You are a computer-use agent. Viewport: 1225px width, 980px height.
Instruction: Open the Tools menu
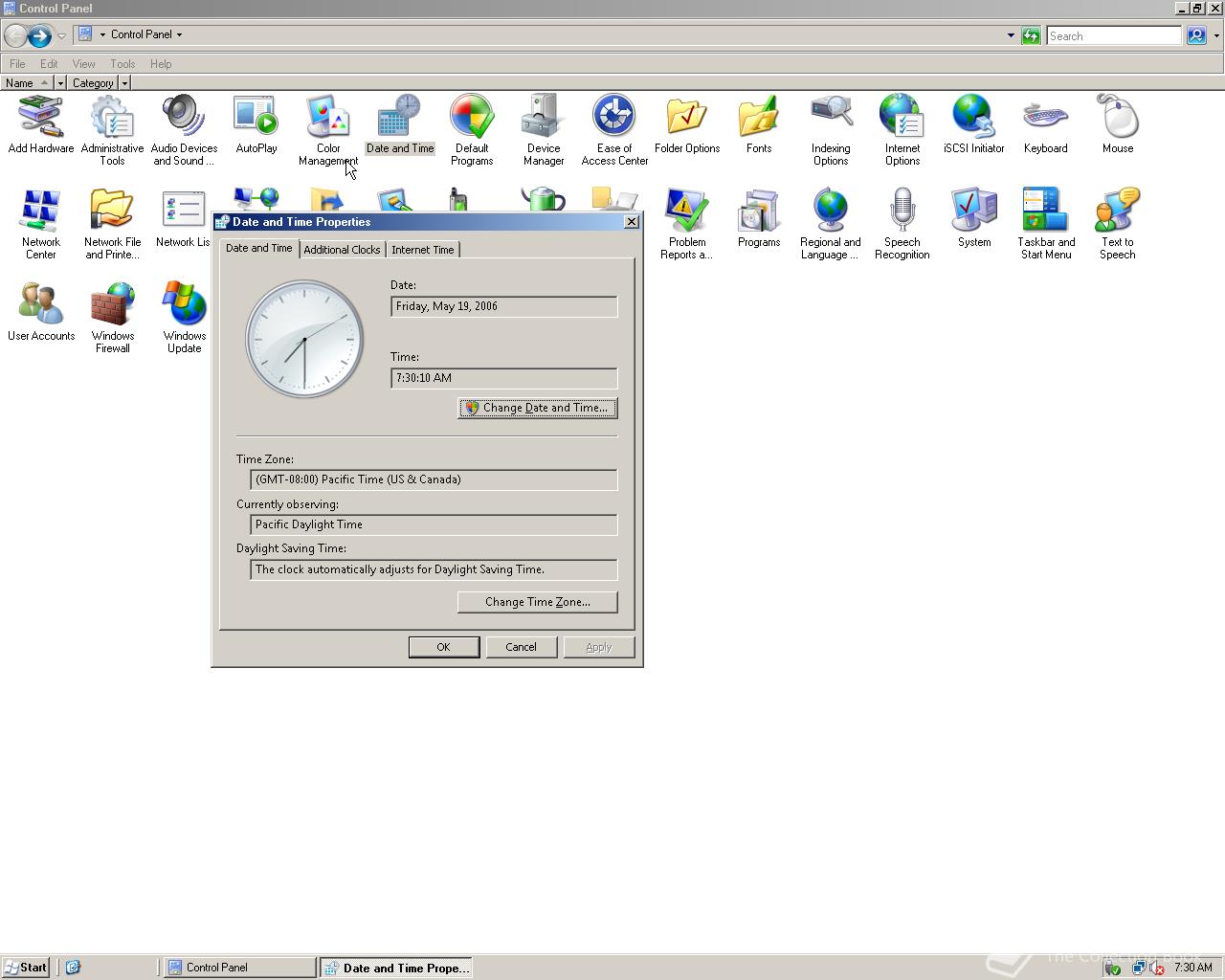122,64
